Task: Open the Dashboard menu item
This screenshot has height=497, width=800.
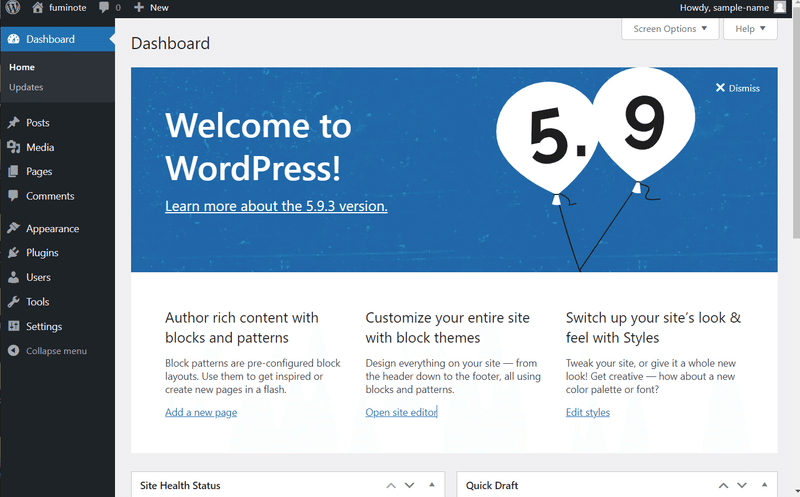Action: (x=58, y=39)
